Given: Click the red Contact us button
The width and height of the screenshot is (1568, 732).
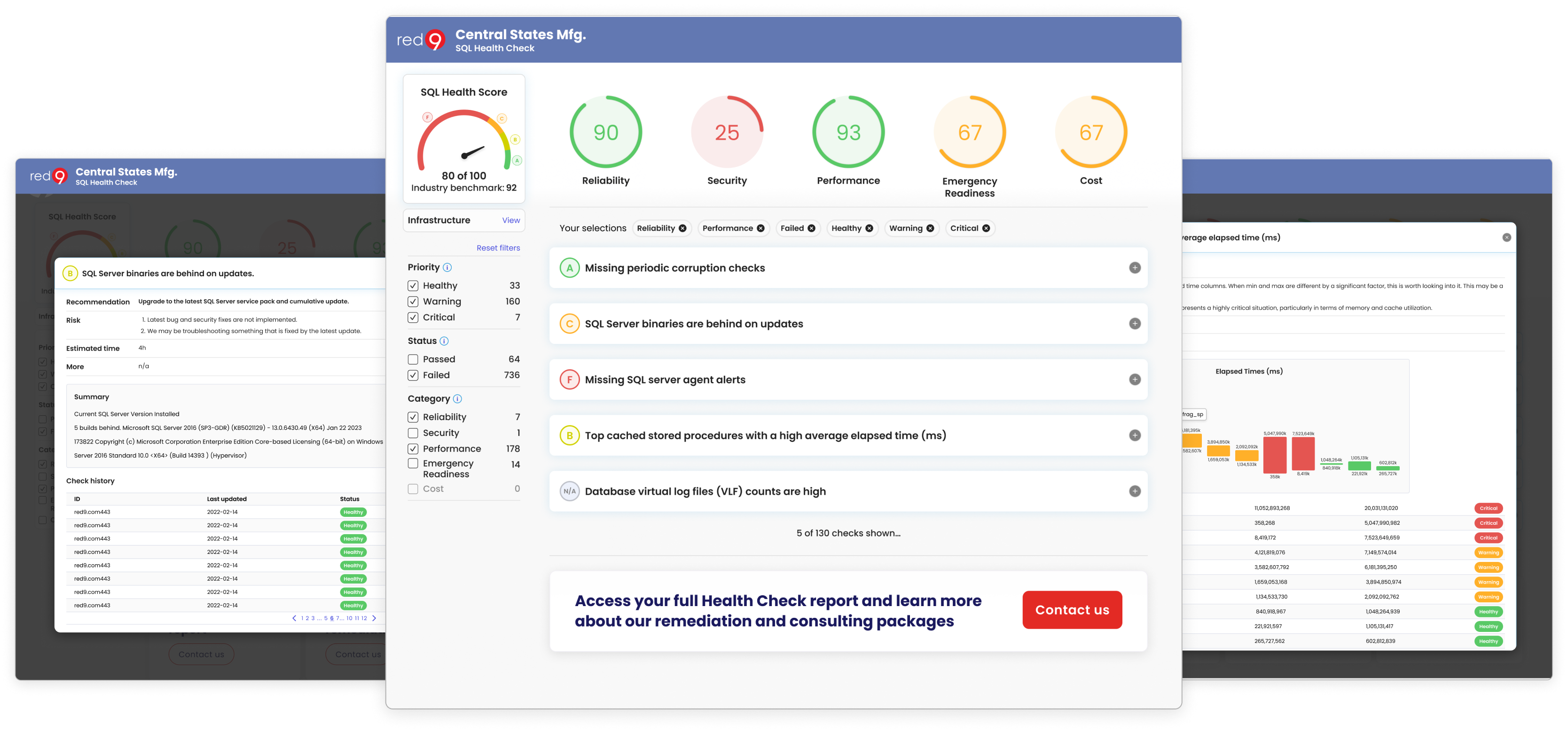Looking at the screenshot, I should [x=1072, y=610].
